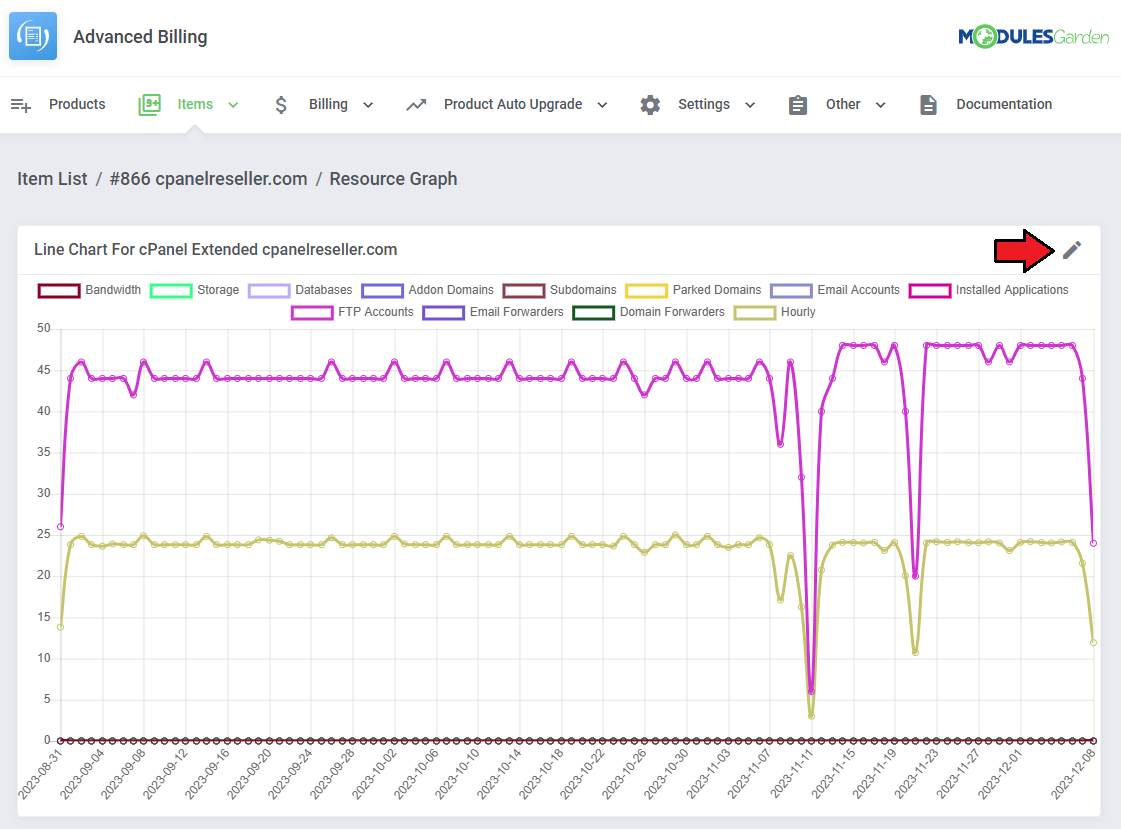Click last Hourly data point at 12
This screenshot has height=829, width=1121.
(x=1093, y=642)
